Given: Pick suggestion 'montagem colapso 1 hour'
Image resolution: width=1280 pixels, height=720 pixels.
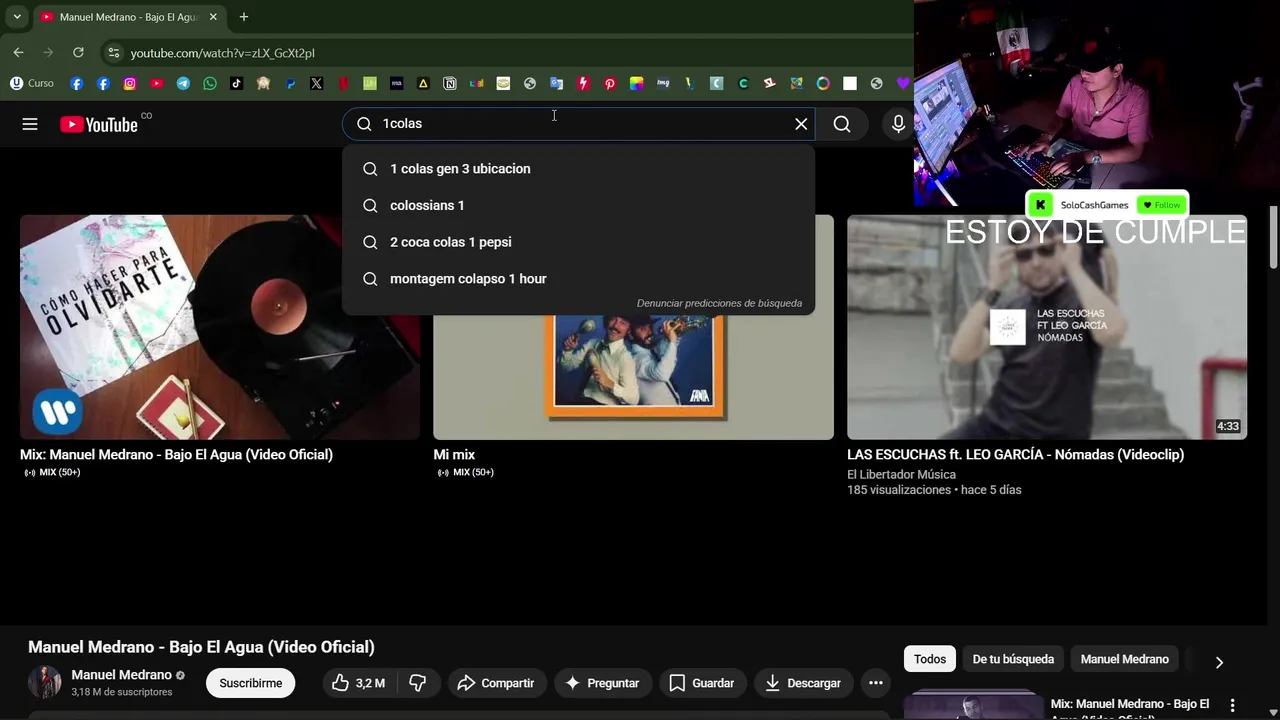Looking at the screenshot, I should [x=578, y=279].
